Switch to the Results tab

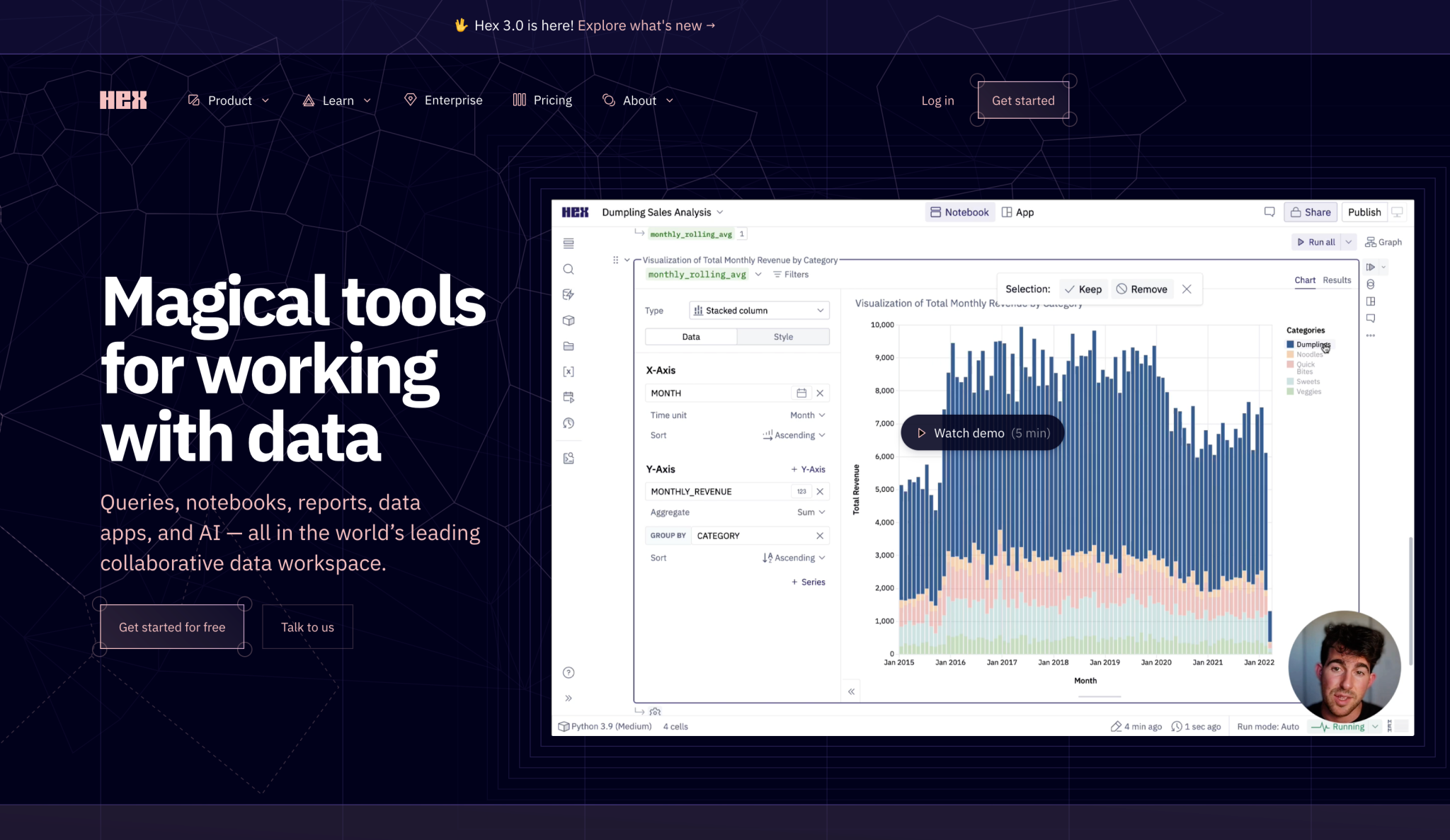tap(1337, 280)
